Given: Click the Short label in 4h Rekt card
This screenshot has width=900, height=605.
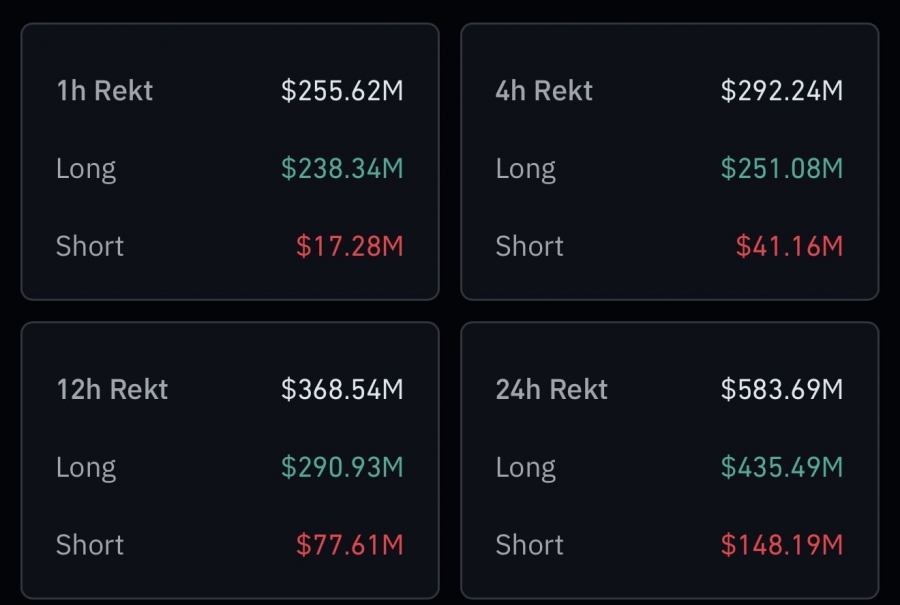Looking at the screenshot, I should (x=530, y=246).
